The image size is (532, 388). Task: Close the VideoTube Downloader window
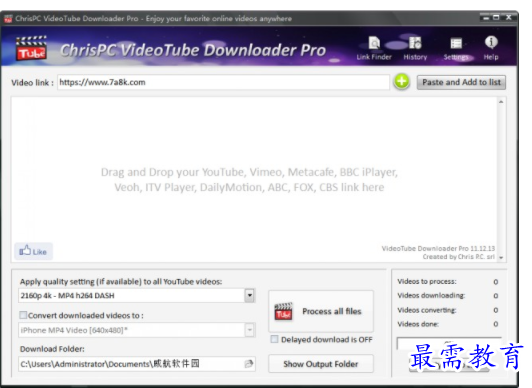509,17
